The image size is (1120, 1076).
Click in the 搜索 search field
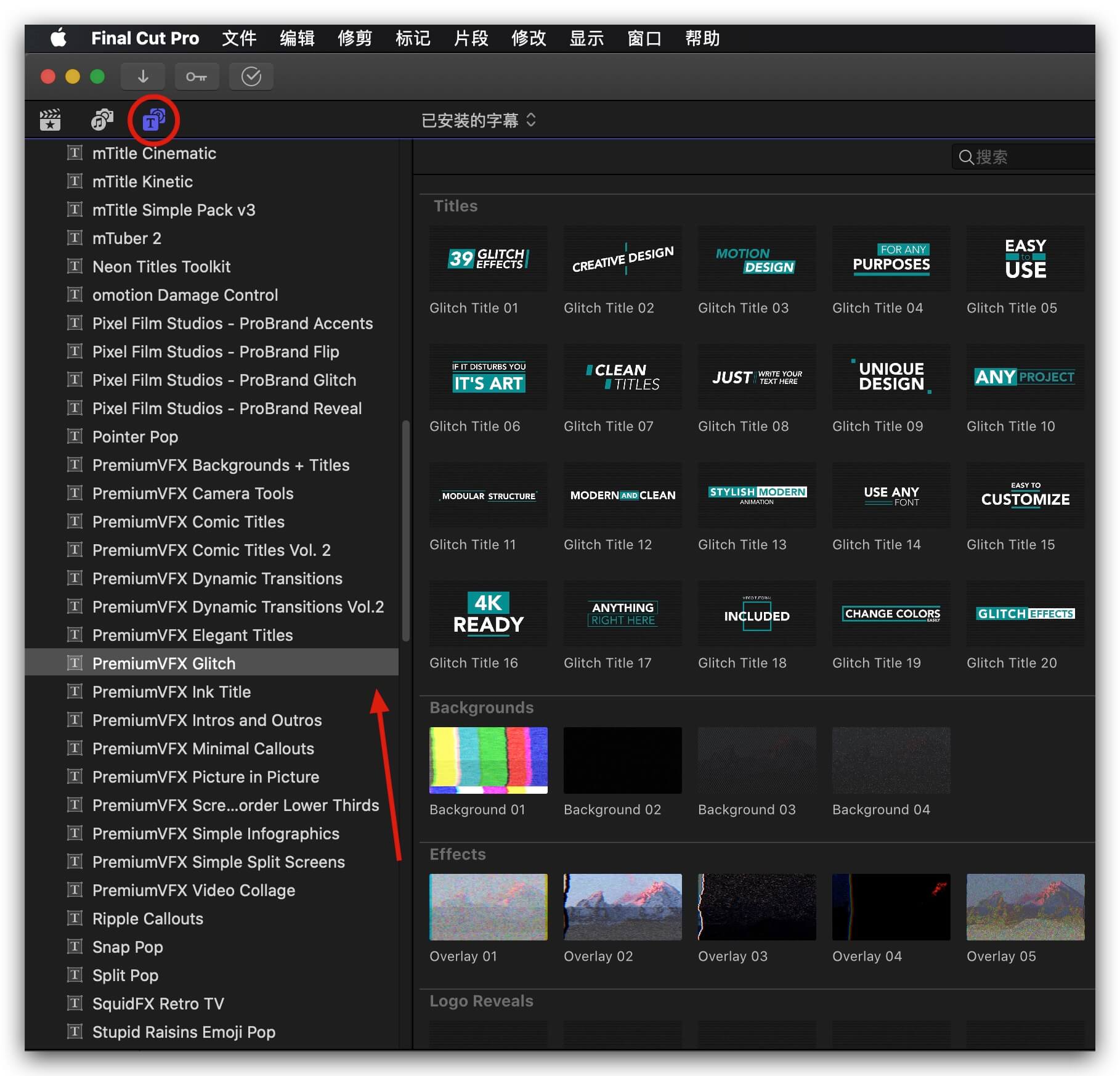coord(1024,157)
